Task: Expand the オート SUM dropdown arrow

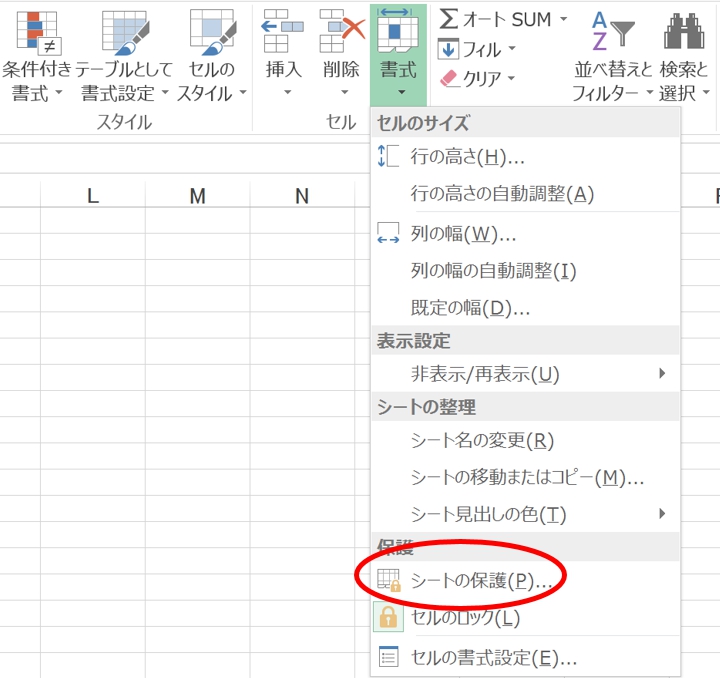Action: [563, 20]
